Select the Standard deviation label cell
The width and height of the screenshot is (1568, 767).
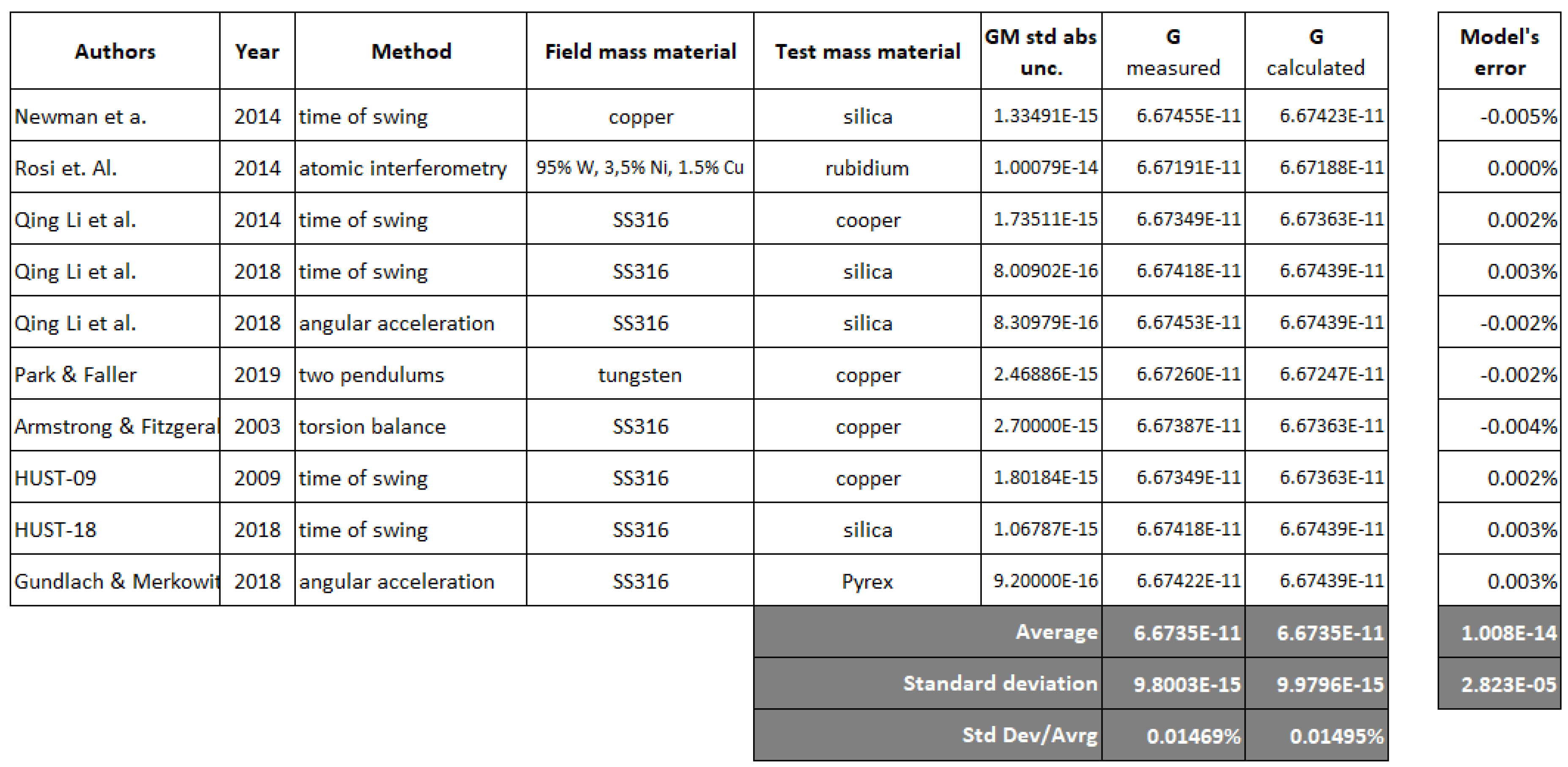coord(1000,684)
